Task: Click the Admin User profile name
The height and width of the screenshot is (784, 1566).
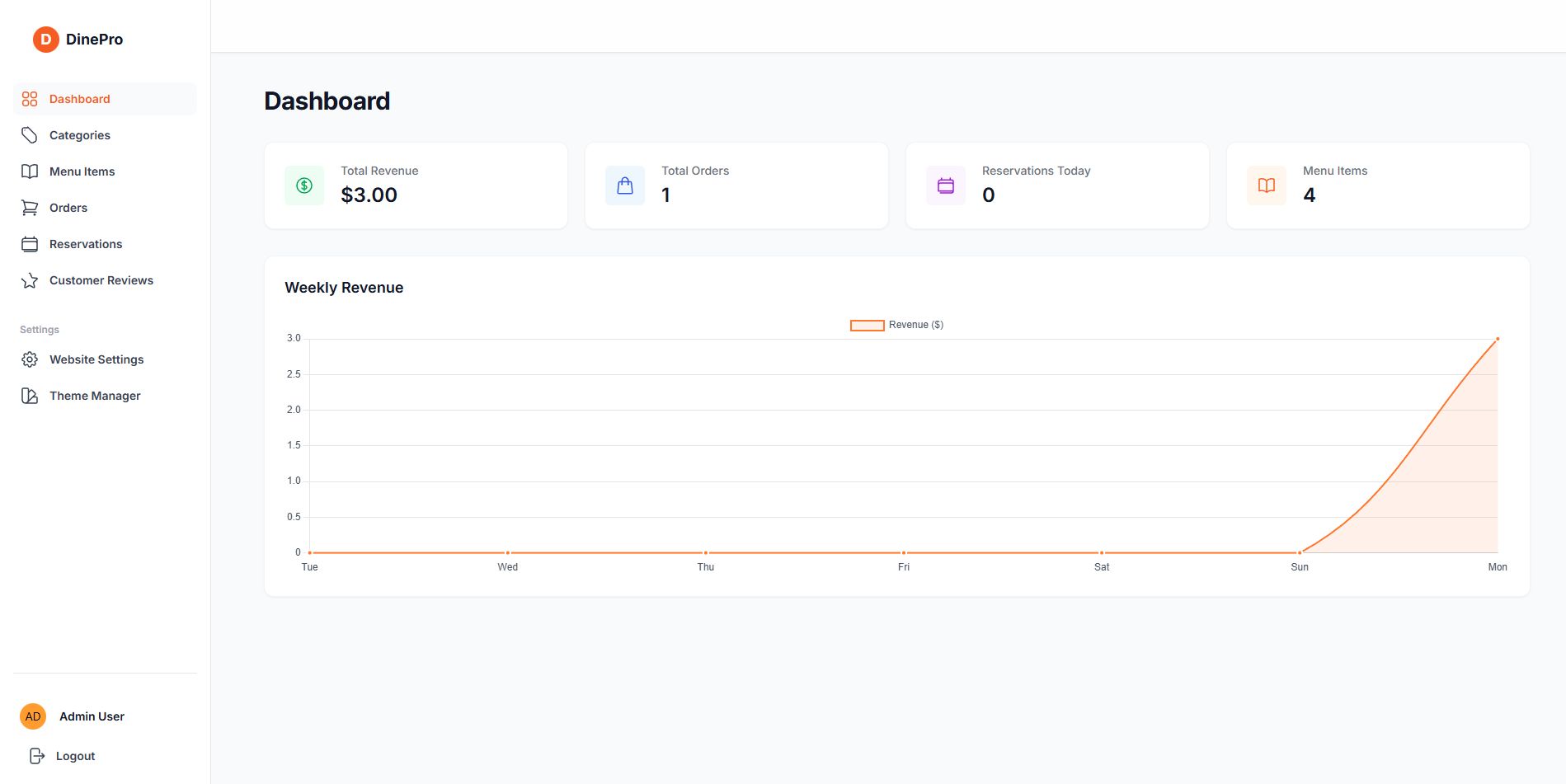Action: 92,716
